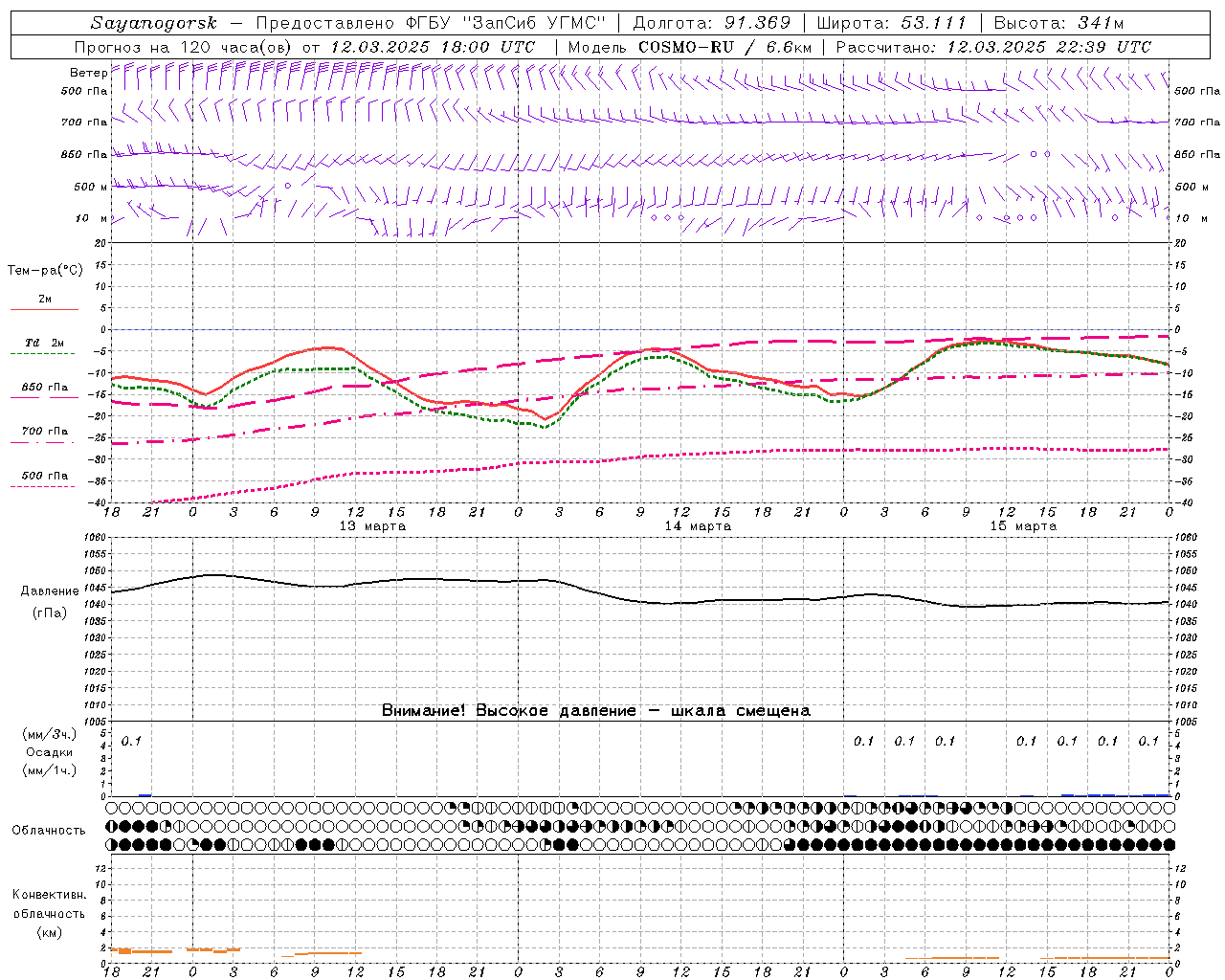
Task: Click the "Td 2м" dew point legend entry
Action: point(45,343)
